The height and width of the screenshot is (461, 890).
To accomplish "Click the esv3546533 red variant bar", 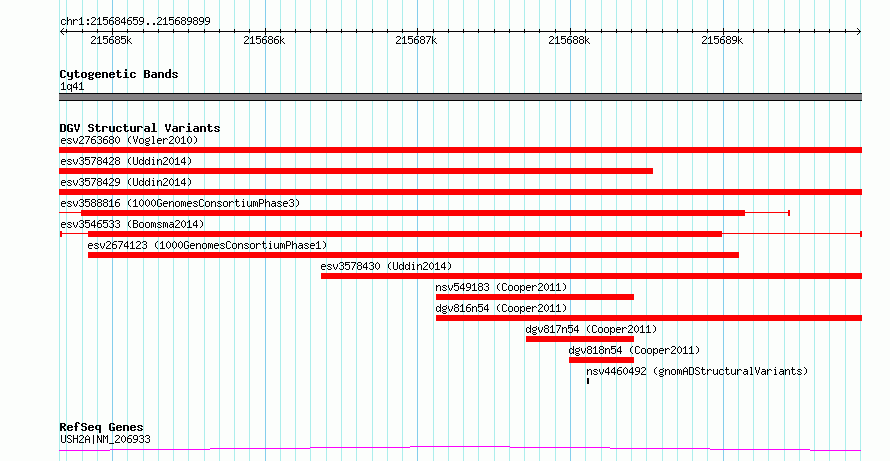I will [405, 234].
